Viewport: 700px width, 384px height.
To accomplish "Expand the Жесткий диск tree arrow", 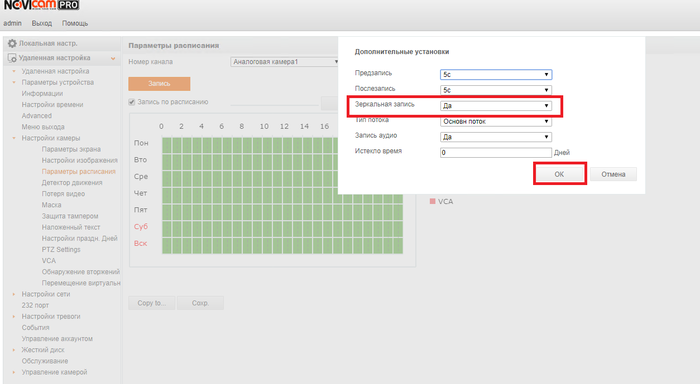I will (14, 350).
